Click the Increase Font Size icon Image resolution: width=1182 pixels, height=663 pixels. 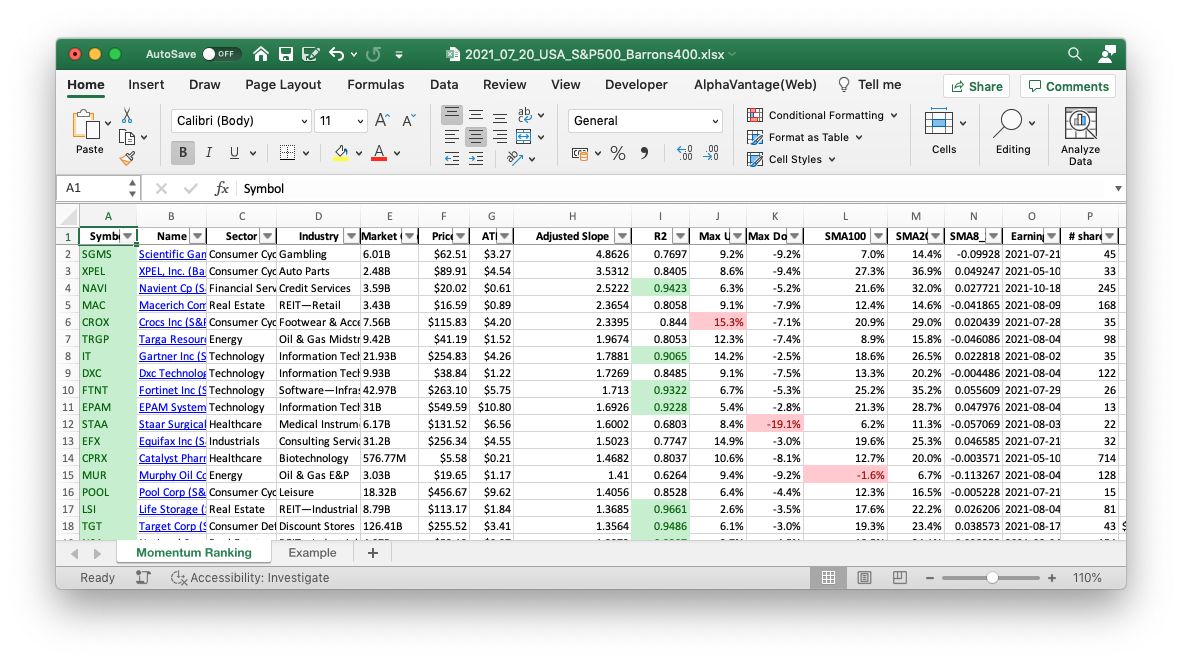(382, 121)
